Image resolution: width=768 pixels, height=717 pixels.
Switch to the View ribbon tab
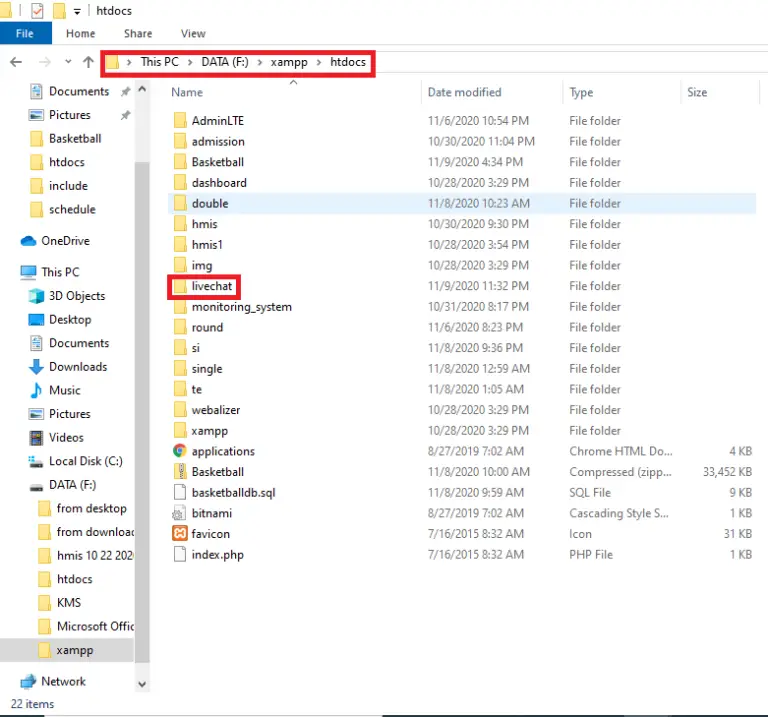coord(193,33)
